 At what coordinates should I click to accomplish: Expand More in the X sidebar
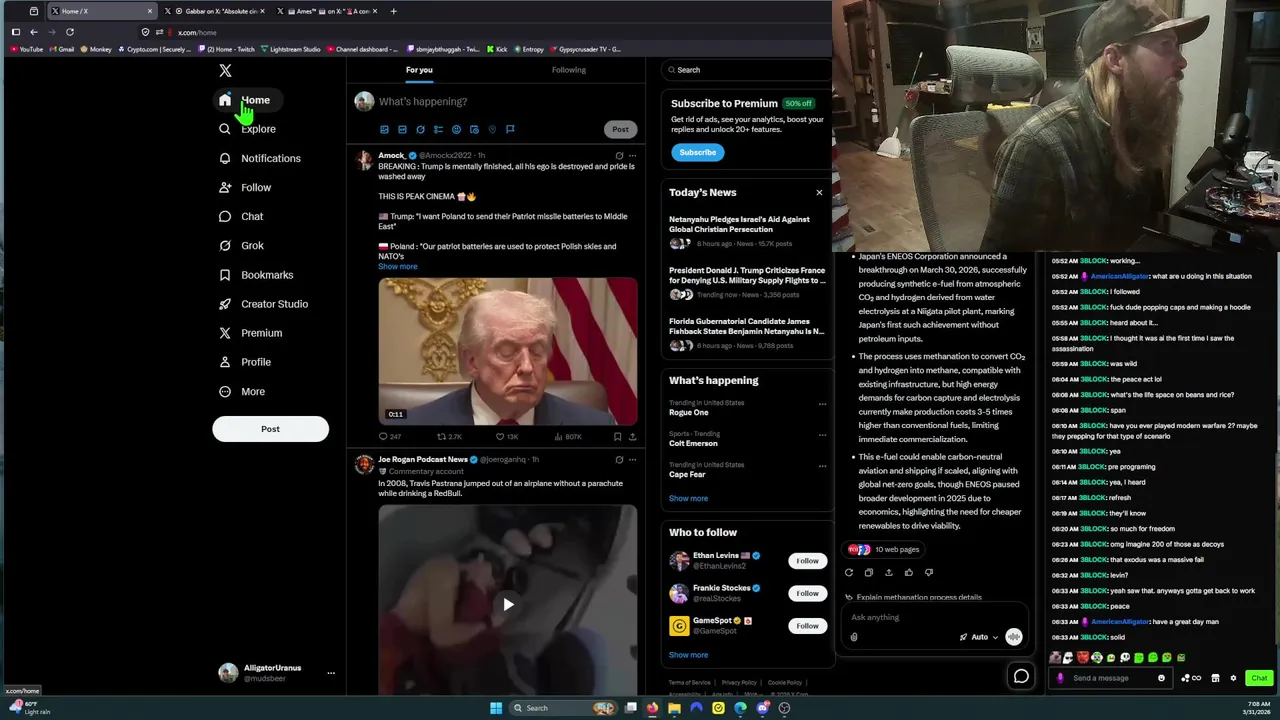tap(242, 392)
